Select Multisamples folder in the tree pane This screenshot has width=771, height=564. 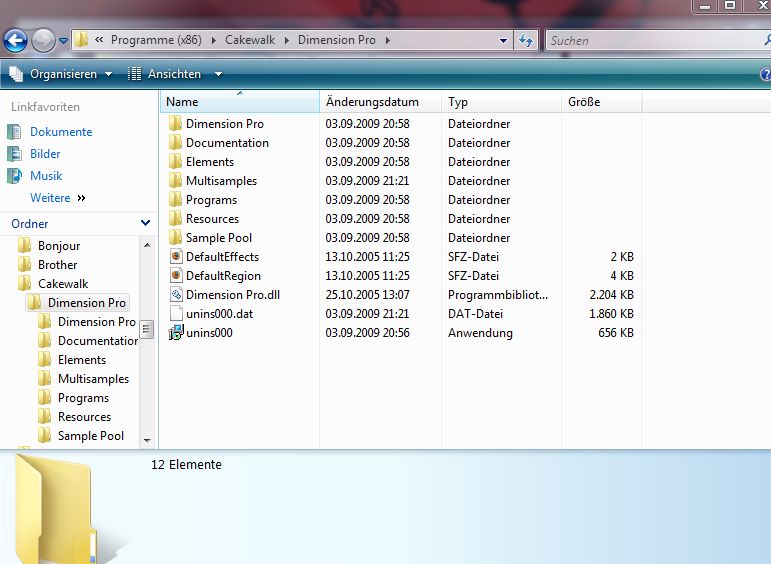(93, 379)
